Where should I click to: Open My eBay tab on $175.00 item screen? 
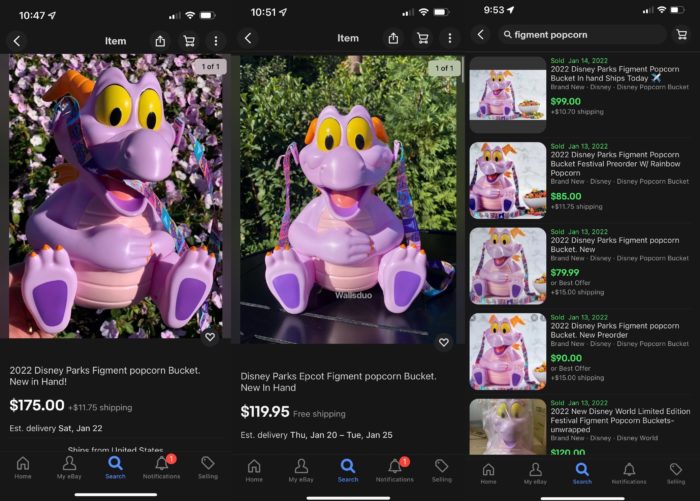[69, 468]
